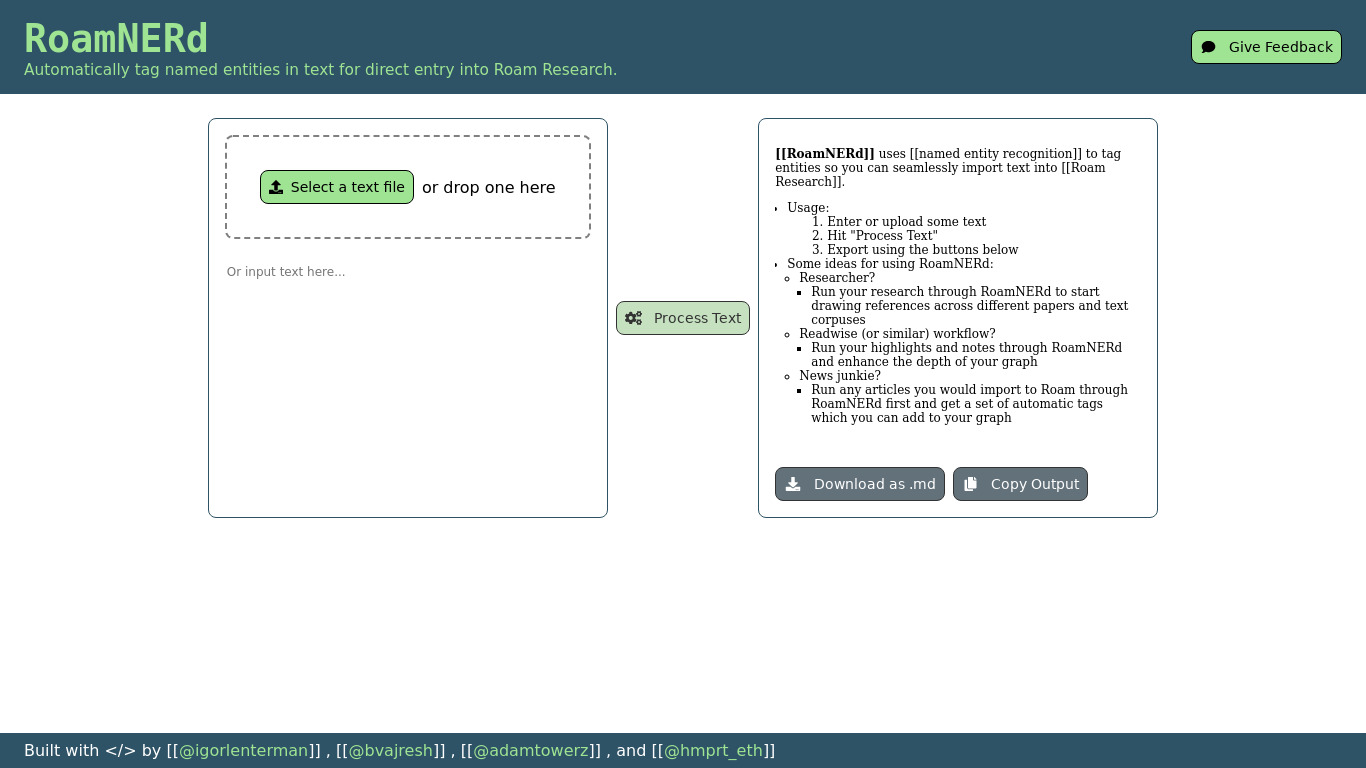Click the 'Run your research through RoamNERd' paragraph
The width and height of the screenshot is (1366, 768).
click(970, 306)
